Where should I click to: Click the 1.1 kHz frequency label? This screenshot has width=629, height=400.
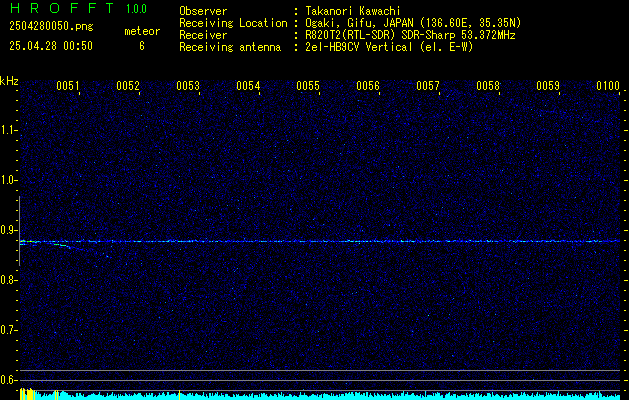point(9,130)
